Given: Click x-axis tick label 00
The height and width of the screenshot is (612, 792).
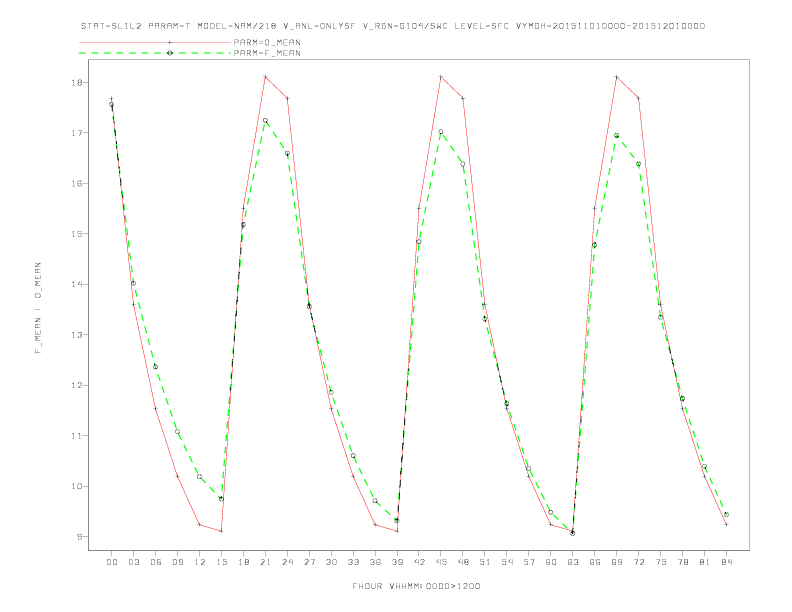Looking at the screenshot, I should tap(112, 562).
